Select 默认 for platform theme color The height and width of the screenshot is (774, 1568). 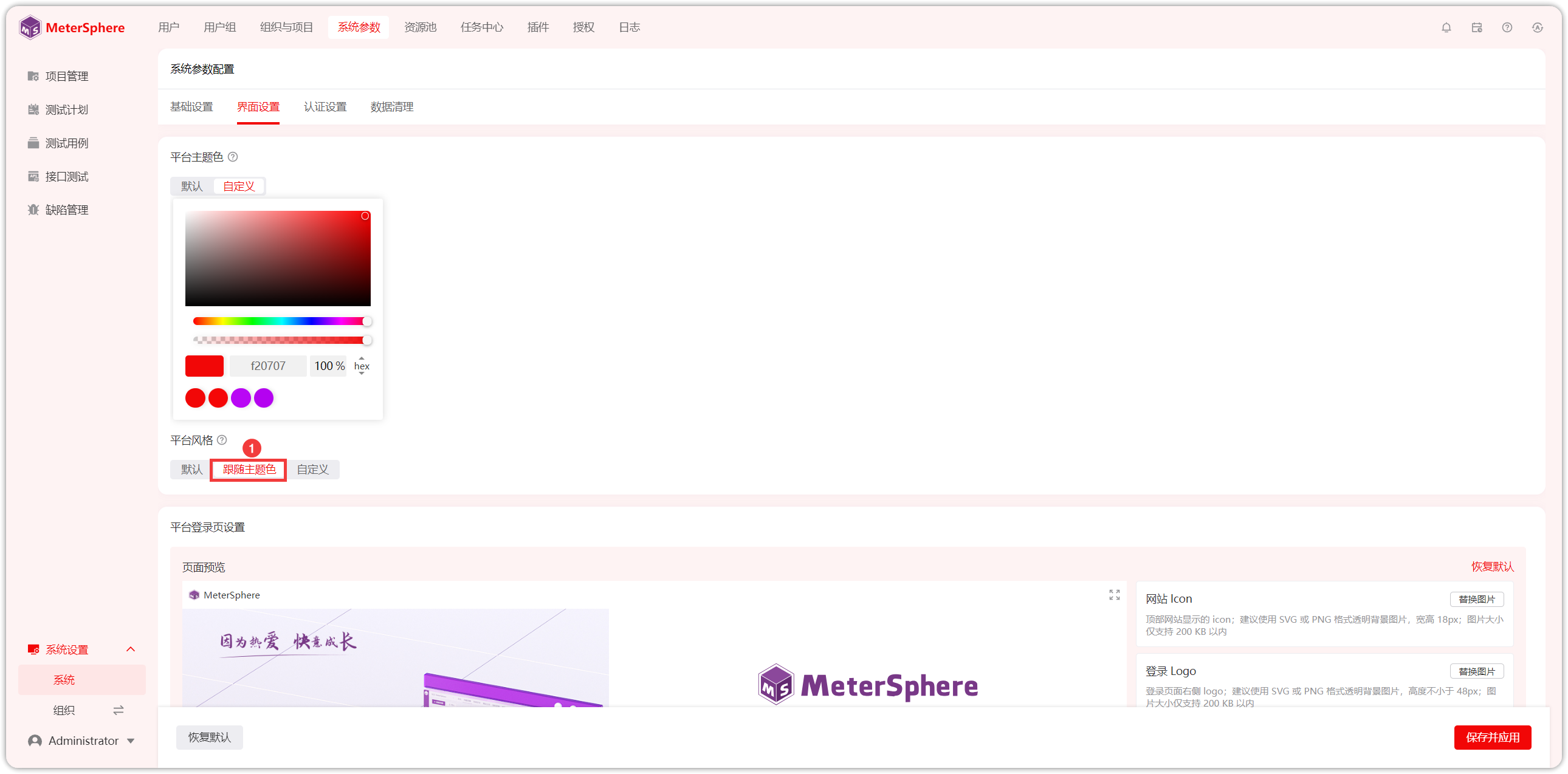pyautogui.click(x=191, y=186)
